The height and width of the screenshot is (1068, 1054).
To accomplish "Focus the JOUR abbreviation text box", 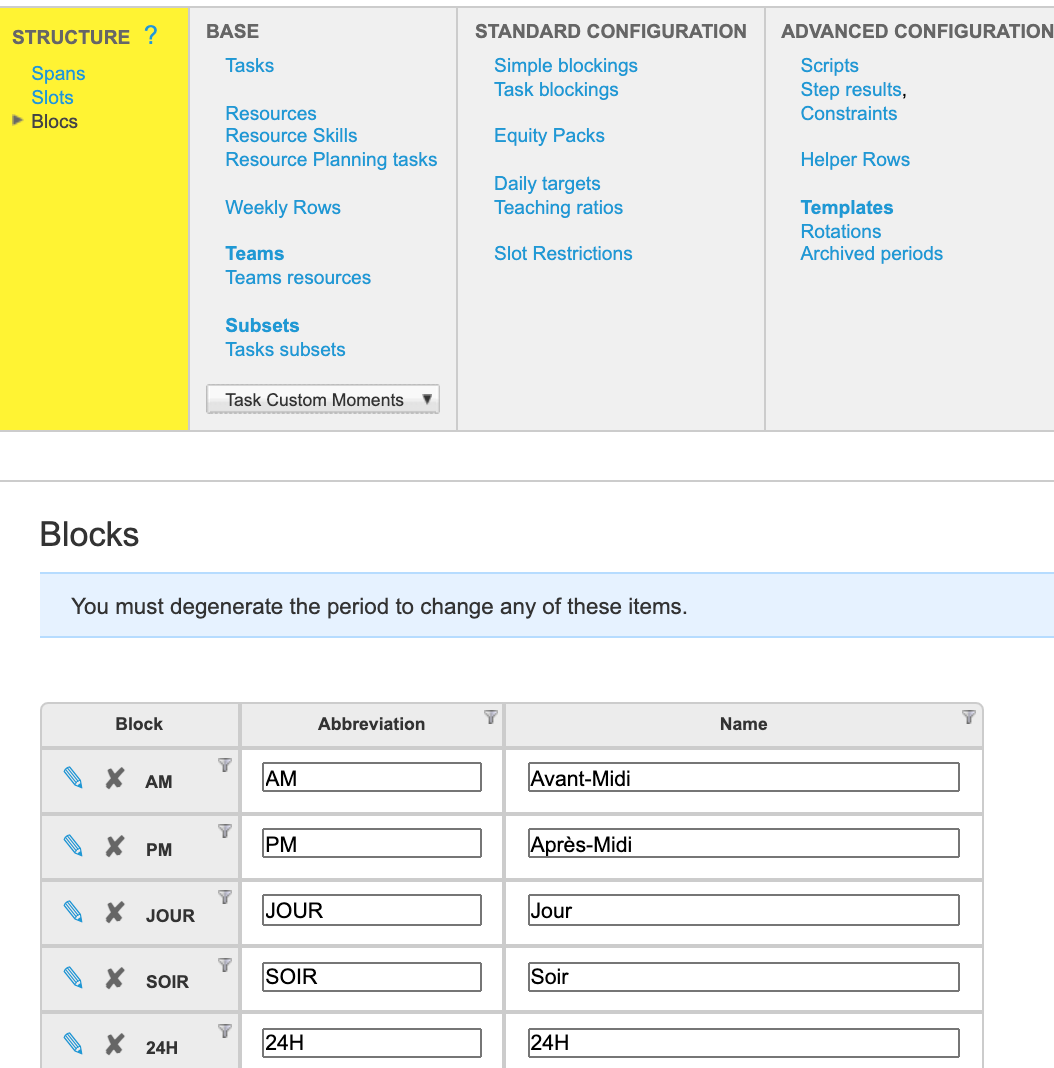I will pos(372,911).
